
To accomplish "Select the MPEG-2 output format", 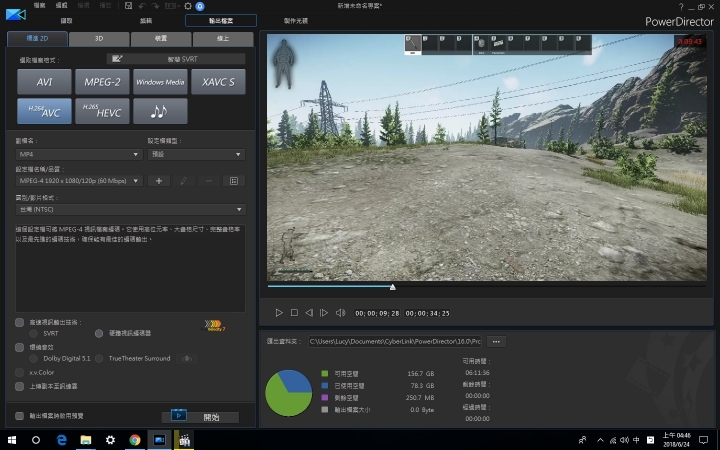I will (102, 82).
